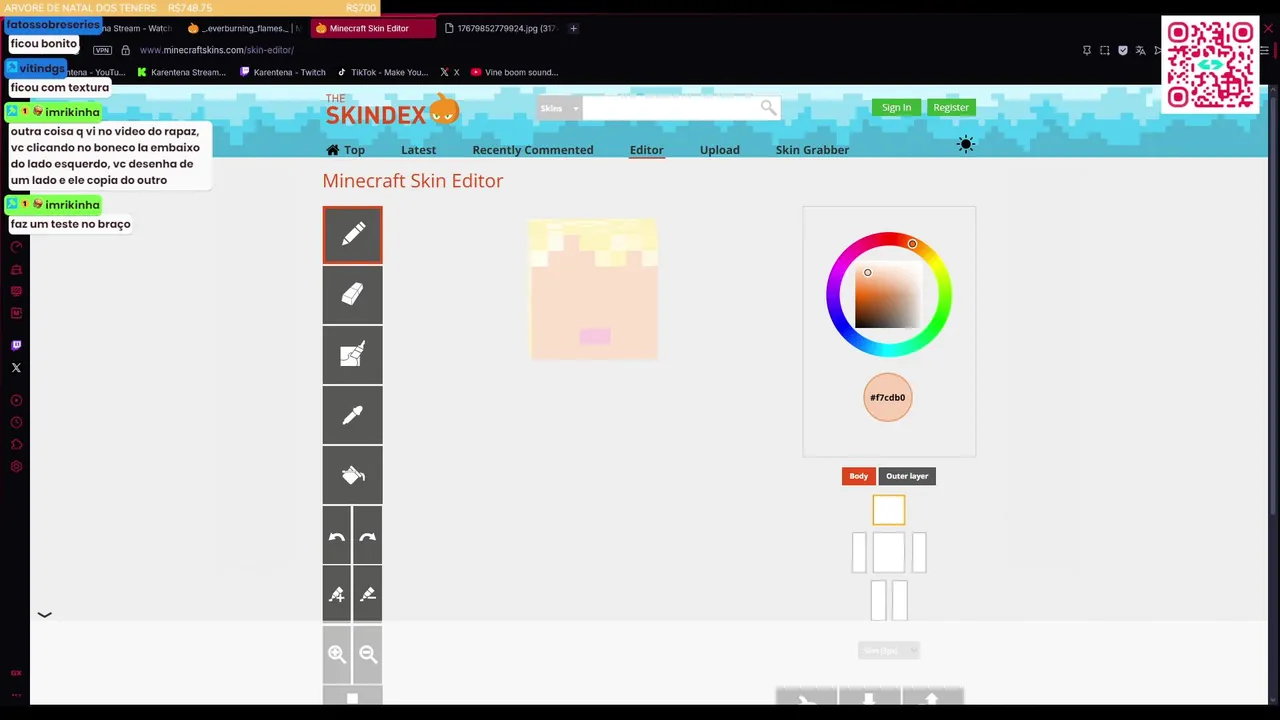Open X in the browser sidebar
Viewport: 1280px width, 720px height.
coord(16,368)
